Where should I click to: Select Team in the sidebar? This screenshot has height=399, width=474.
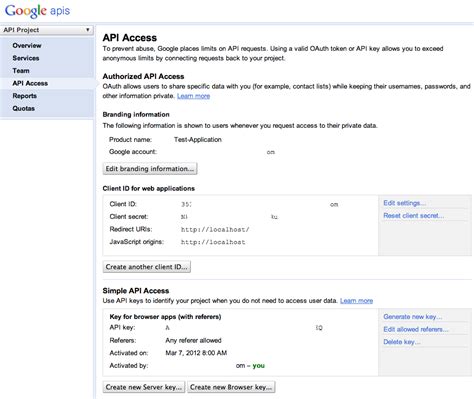pos(21,71)
